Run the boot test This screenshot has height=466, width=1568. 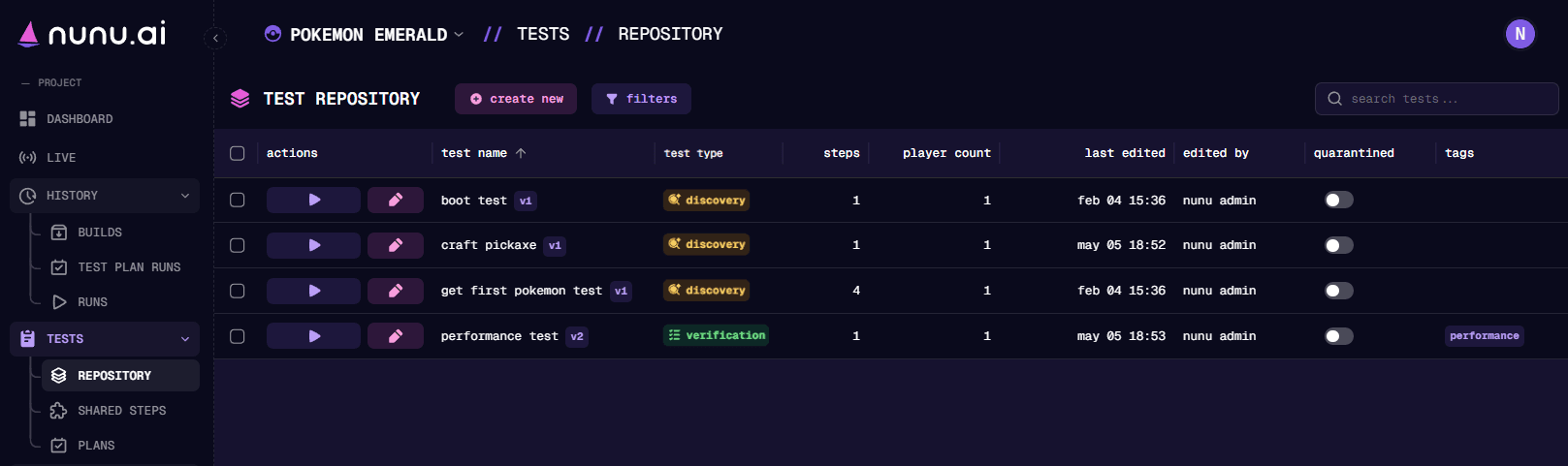[313, 200]
